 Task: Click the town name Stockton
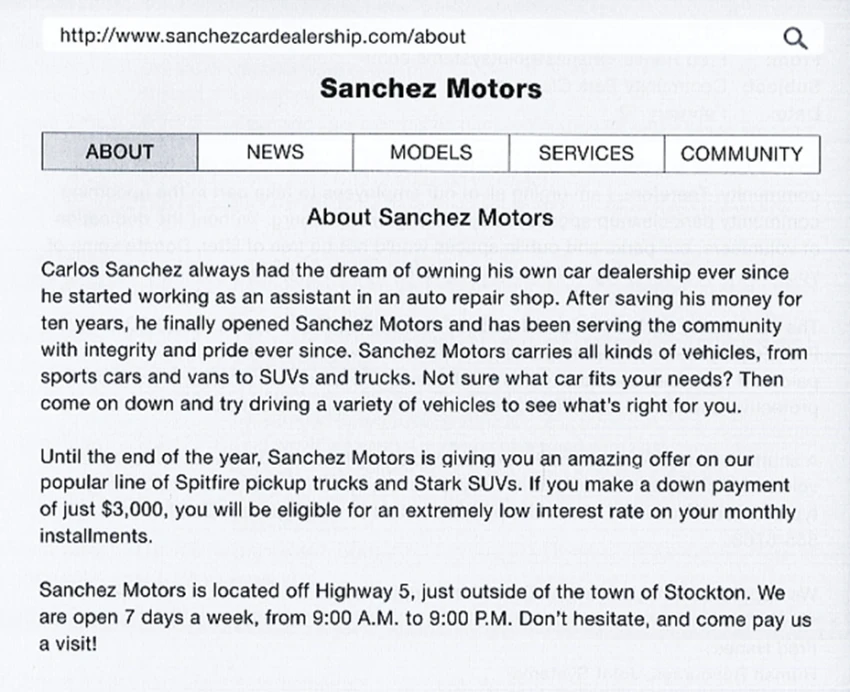click(x=707, y=592)
